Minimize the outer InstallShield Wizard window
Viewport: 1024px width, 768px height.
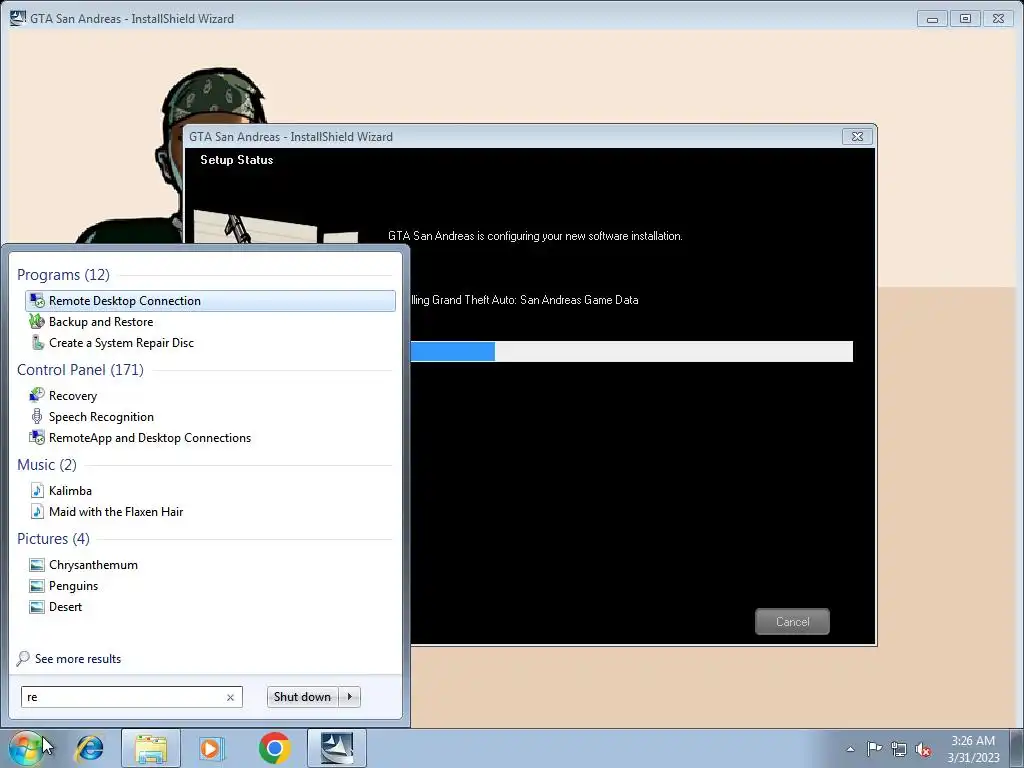click(932, 19)
